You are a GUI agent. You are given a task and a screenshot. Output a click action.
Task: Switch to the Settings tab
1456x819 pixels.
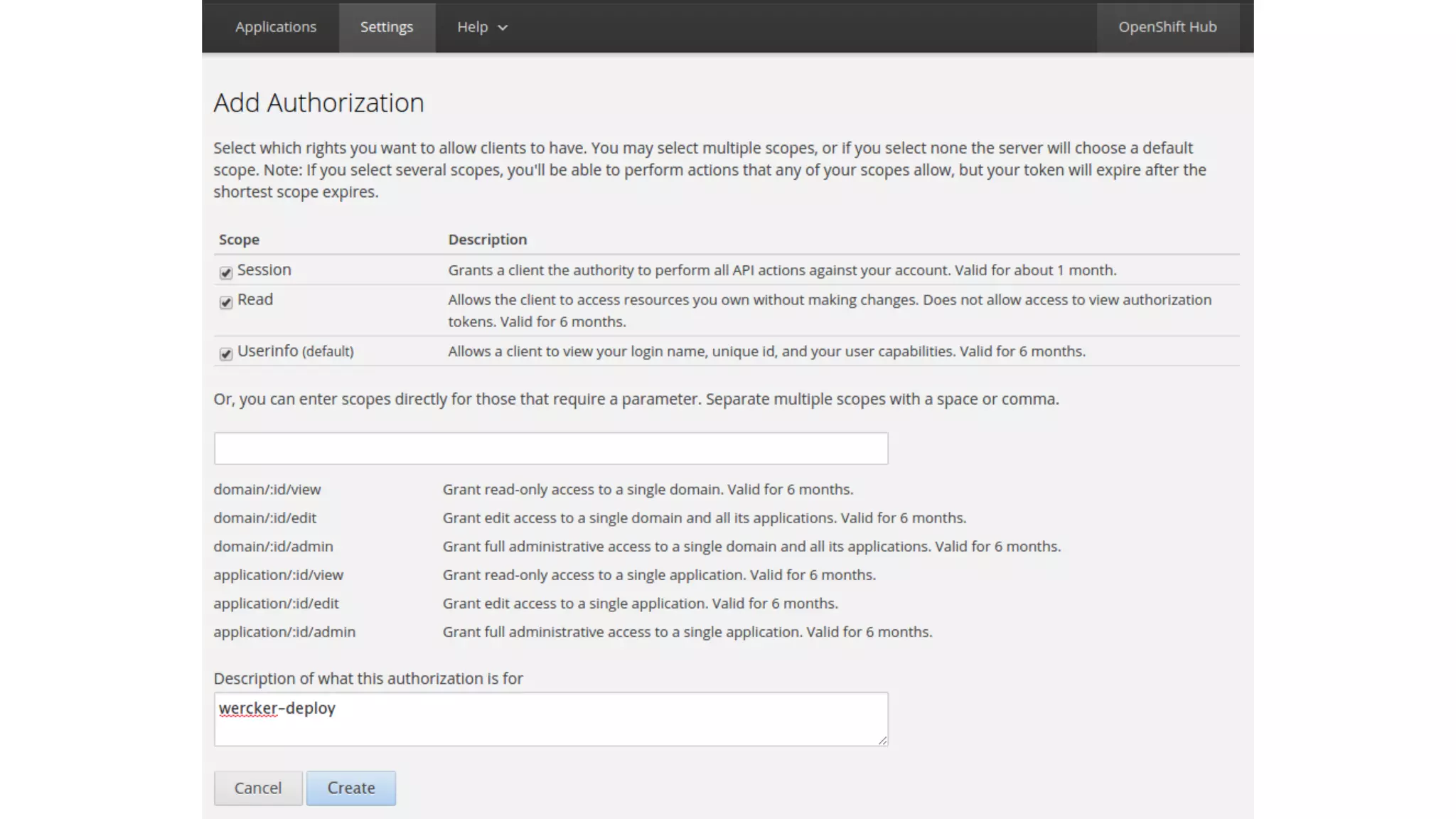point(386,27)
